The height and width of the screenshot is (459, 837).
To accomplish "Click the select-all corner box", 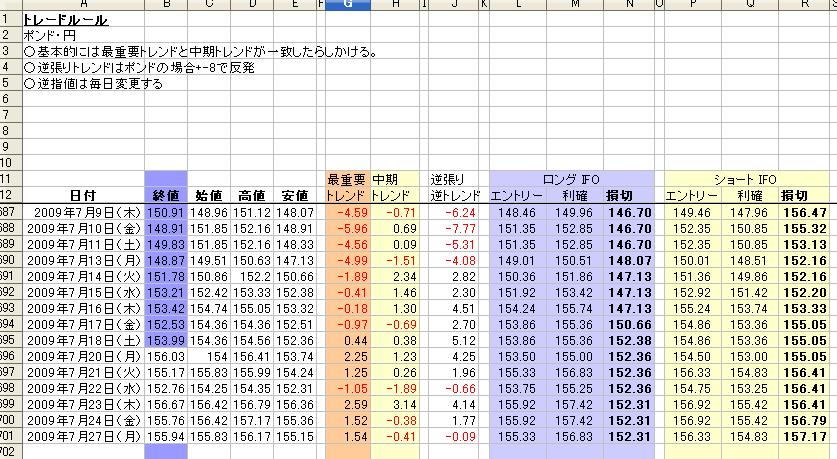I will (10, 6).
